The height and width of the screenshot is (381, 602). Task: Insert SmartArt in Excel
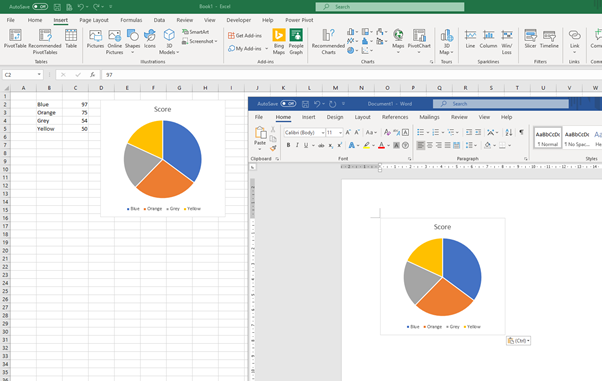click(x=196, y=32)
